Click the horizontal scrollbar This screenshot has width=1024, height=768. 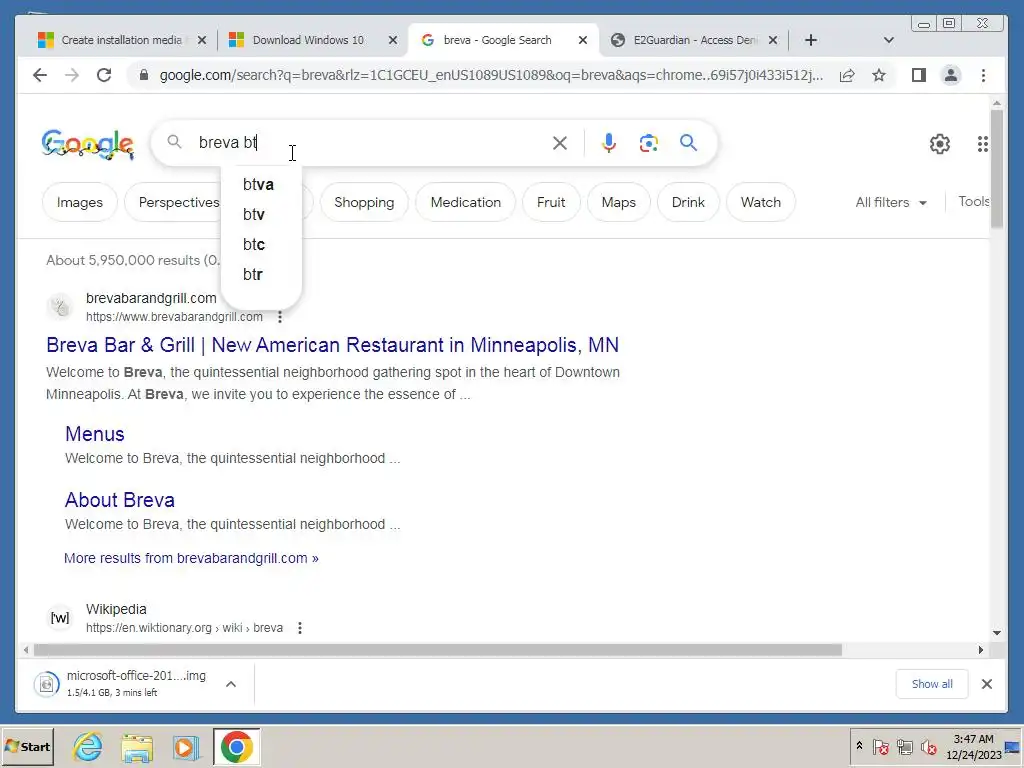click(x=438, y=650)
